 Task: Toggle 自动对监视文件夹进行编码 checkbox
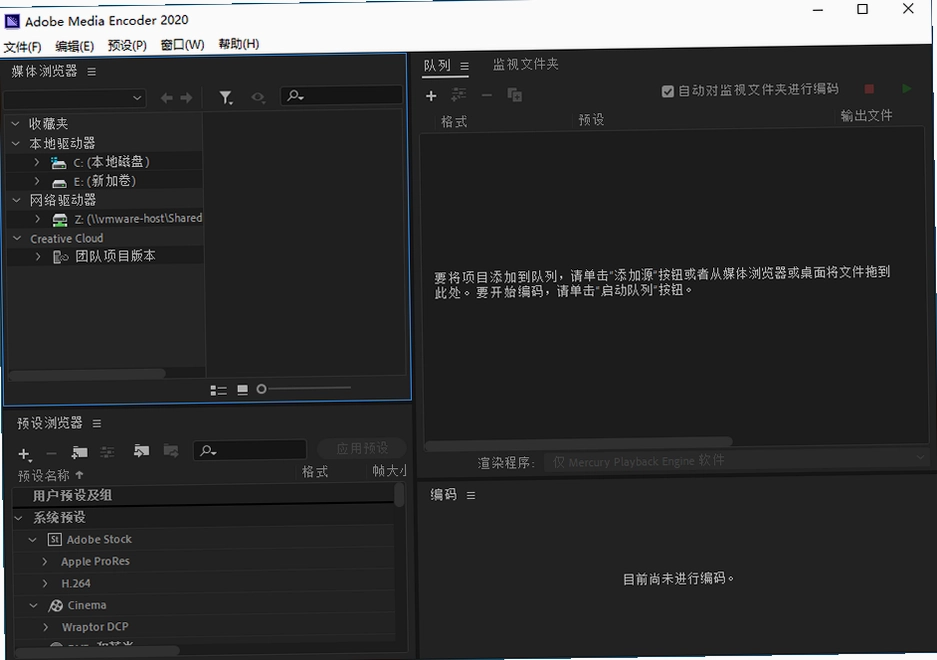(667, 91)
